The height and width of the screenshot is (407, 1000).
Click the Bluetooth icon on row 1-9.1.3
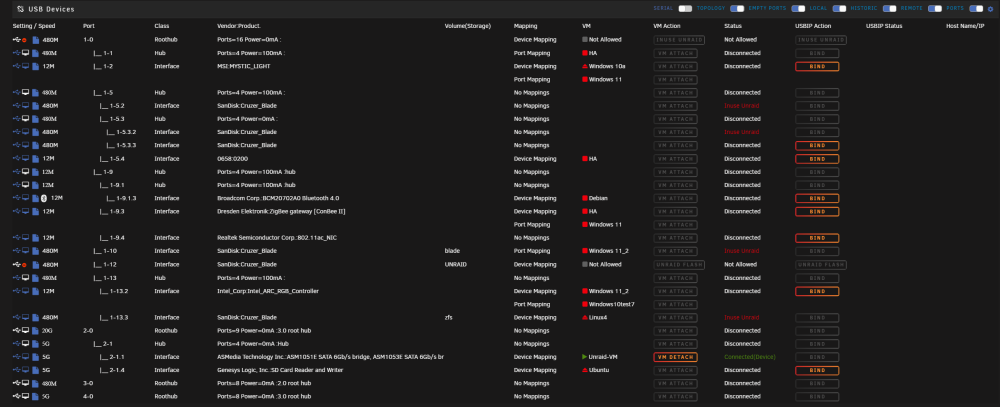point(44,198)
